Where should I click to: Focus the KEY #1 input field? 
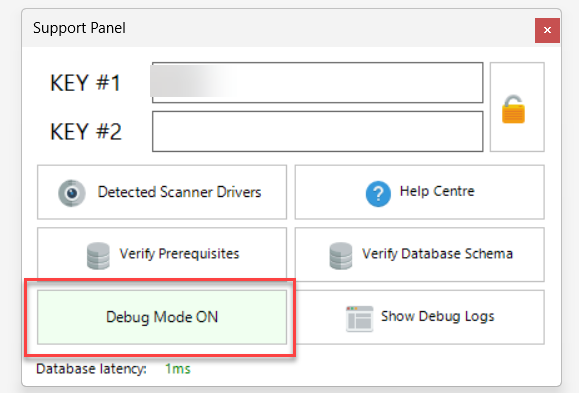318,83
